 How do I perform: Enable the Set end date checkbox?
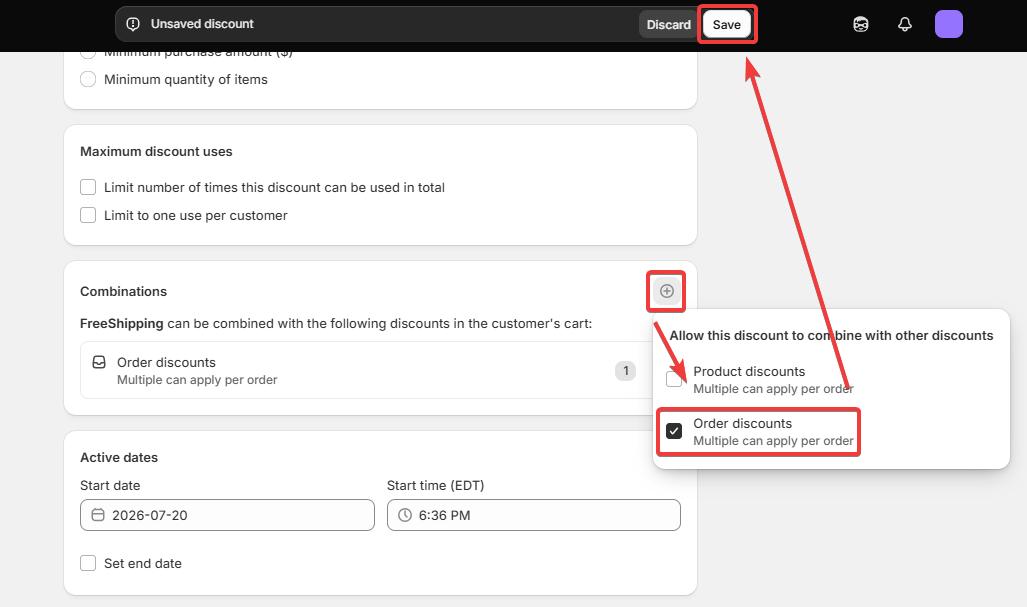pos(88,563)
